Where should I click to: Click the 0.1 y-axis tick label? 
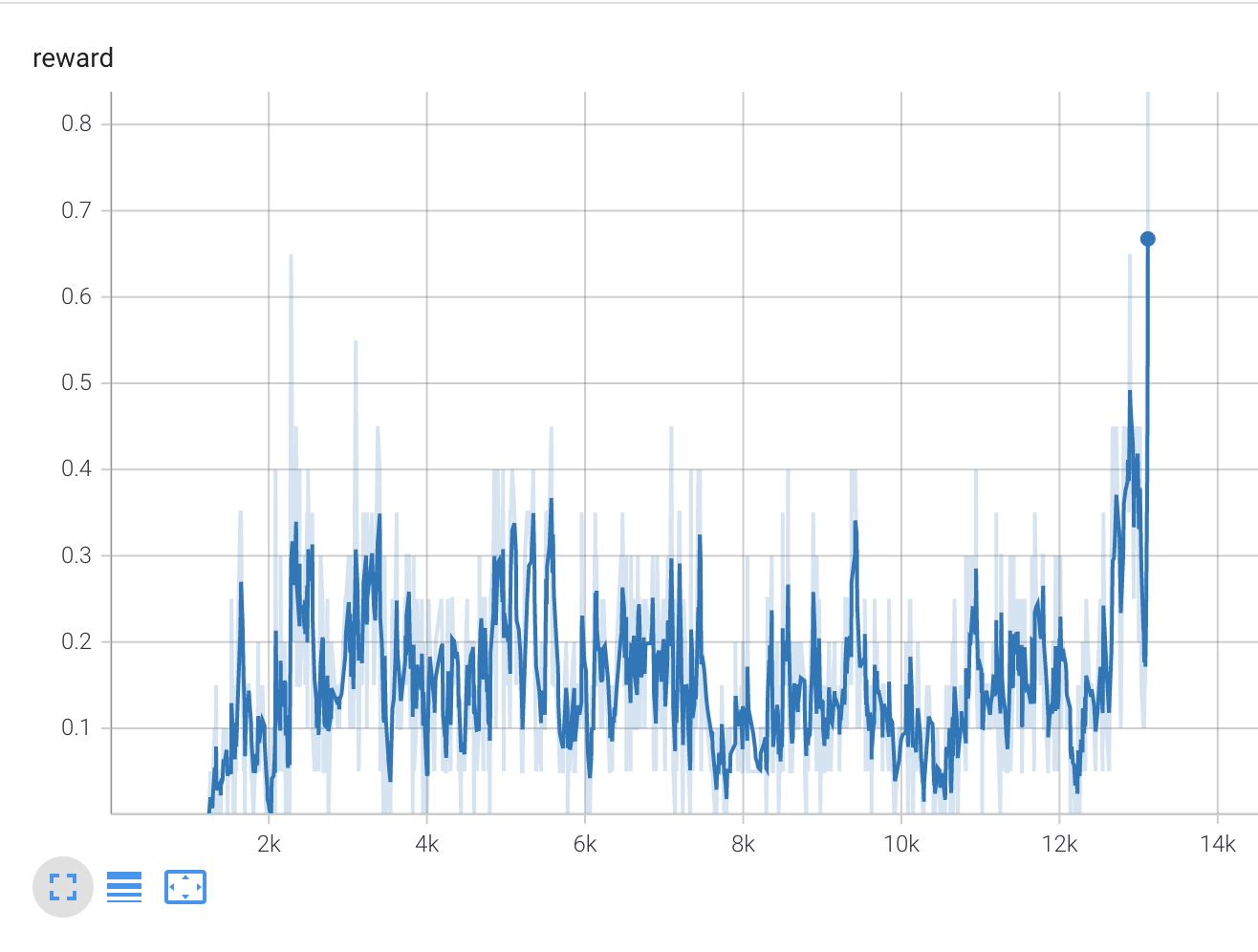(76, 727)
